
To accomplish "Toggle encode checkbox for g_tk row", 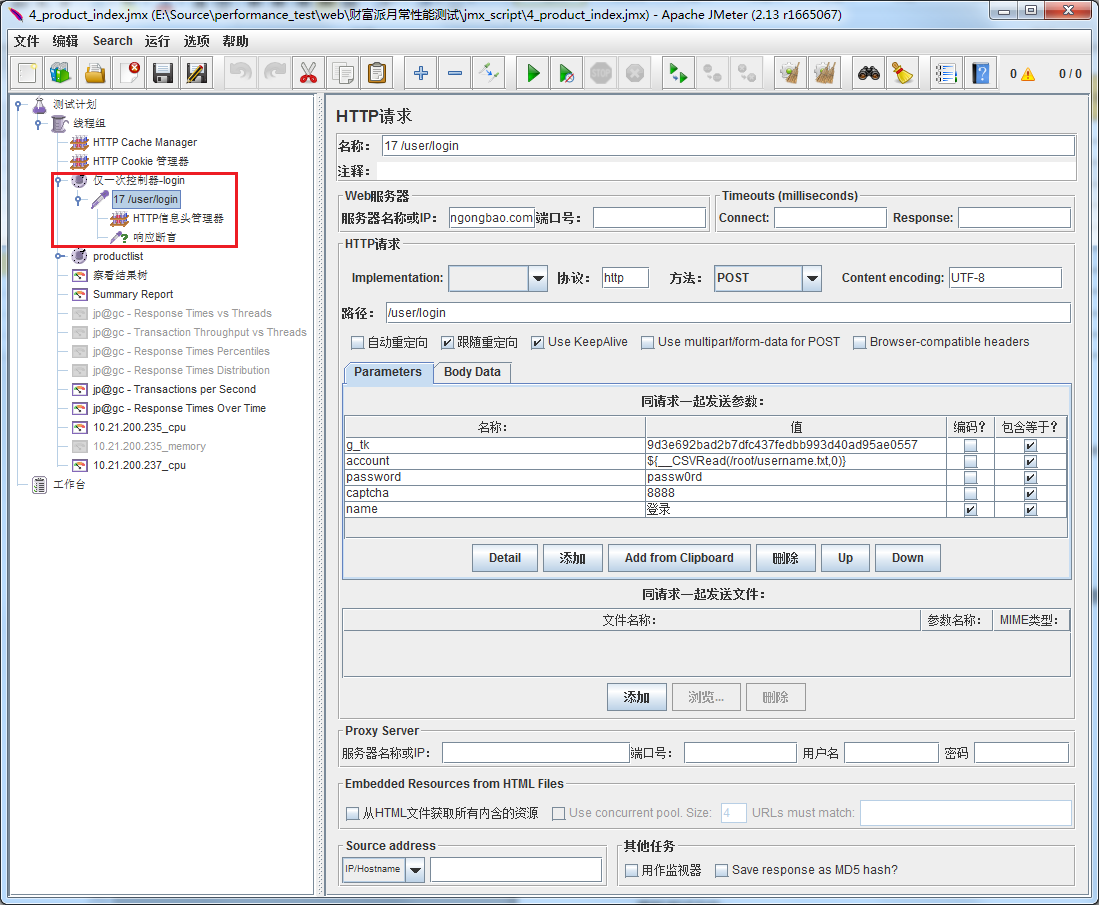I will click(970, 446).
